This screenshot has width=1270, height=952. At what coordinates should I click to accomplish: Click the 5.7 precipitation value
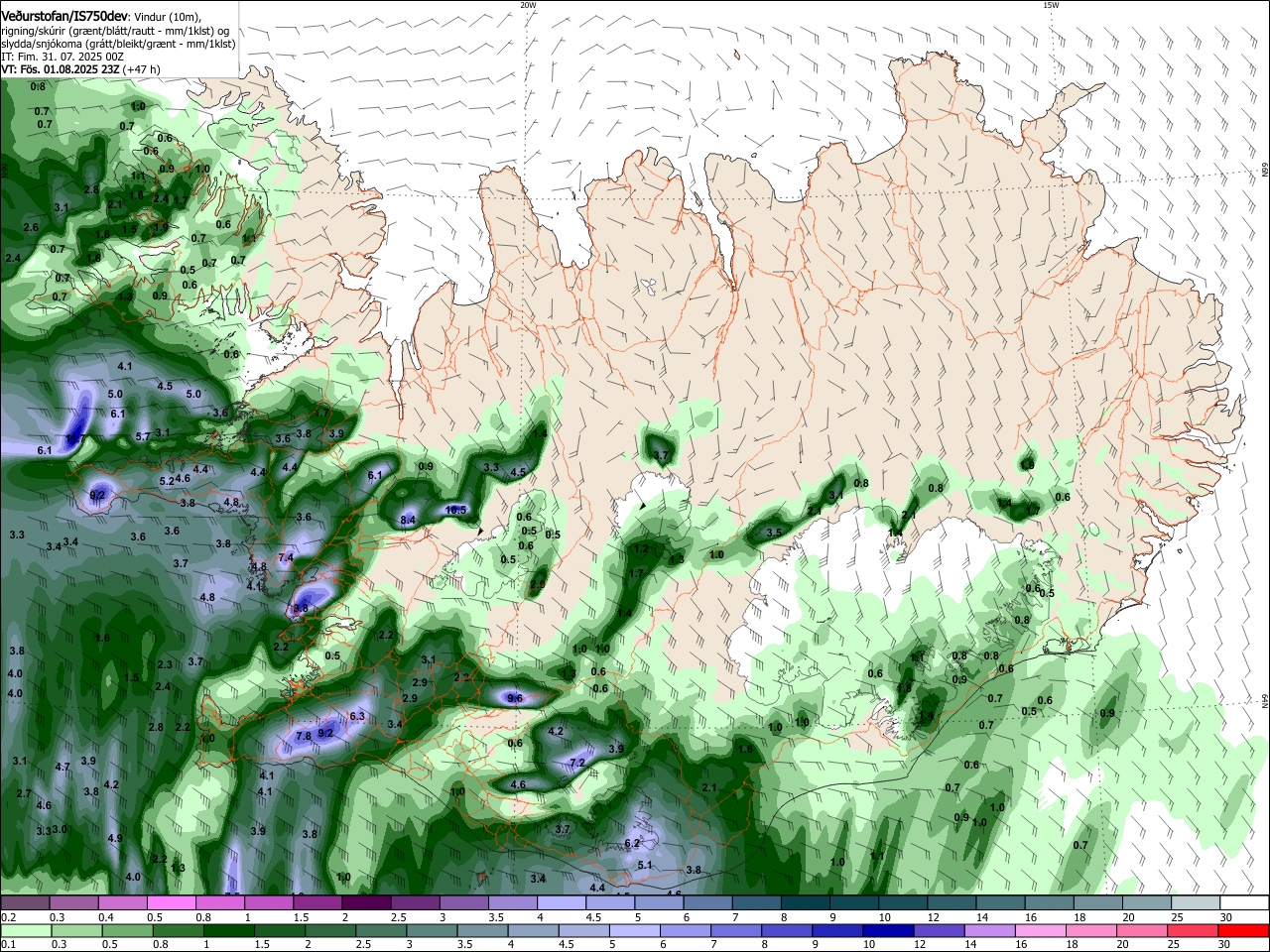[142, 436]
